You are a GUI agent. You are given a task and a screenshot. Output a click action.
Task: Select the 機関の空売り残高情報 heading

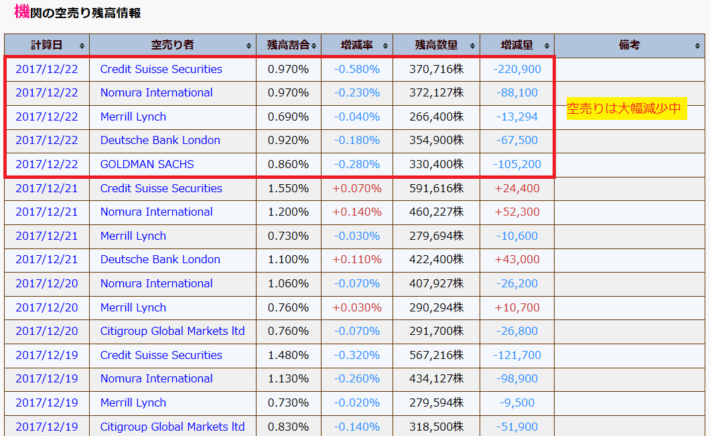(77, 12)
